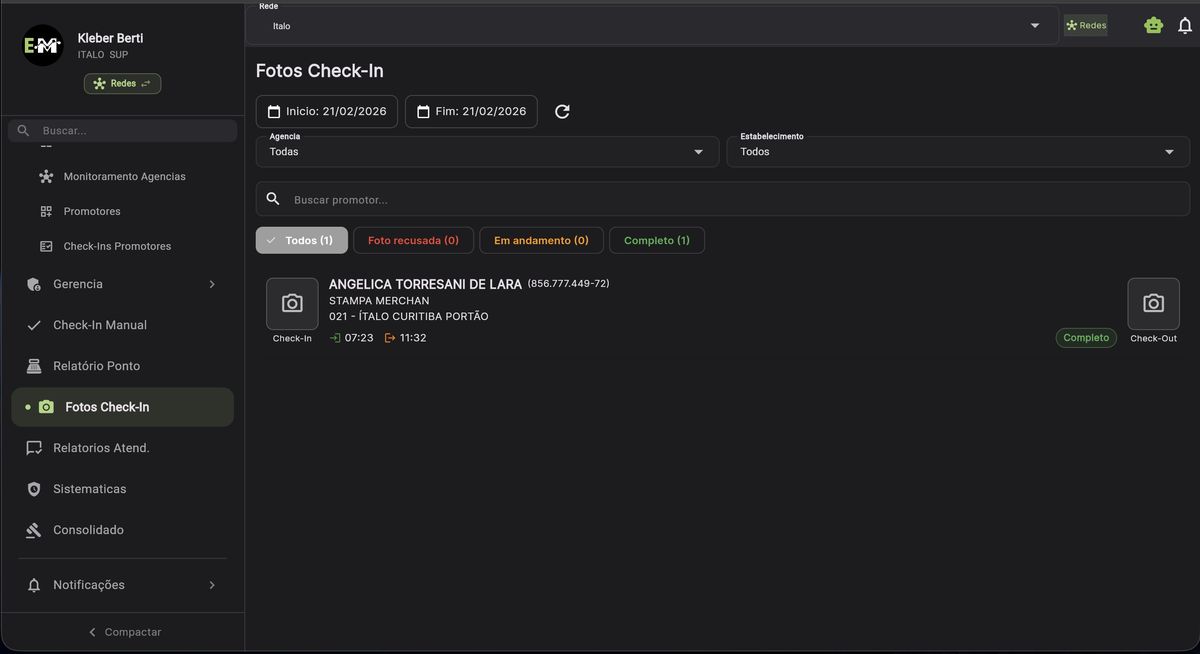
Task: View the Check-Out photo camera icon
Action: pos(1153,304)
